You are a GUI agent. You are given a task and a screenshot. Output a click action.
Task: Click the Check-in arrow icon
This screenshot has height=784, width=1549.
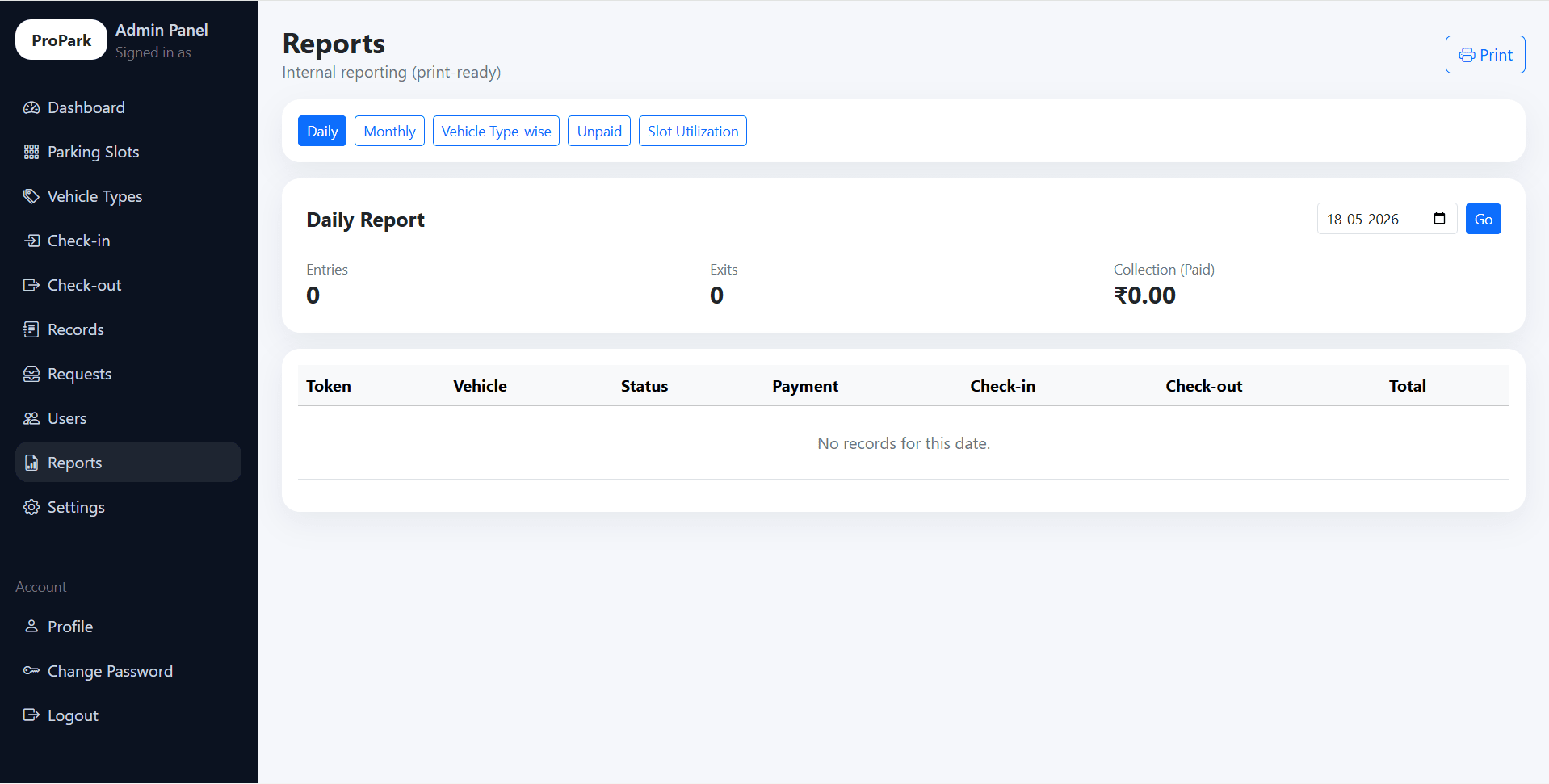coord(31,241)
